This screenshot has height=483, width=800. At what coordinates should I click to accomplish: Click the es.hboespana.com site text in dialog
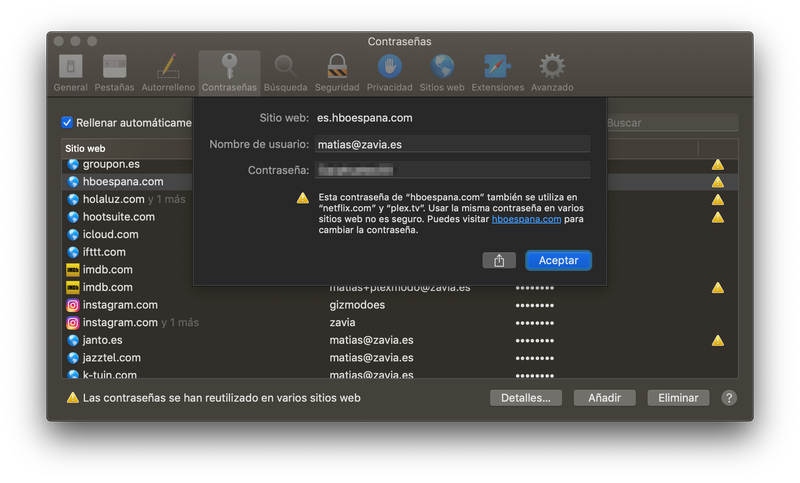[x=364, y=118]
